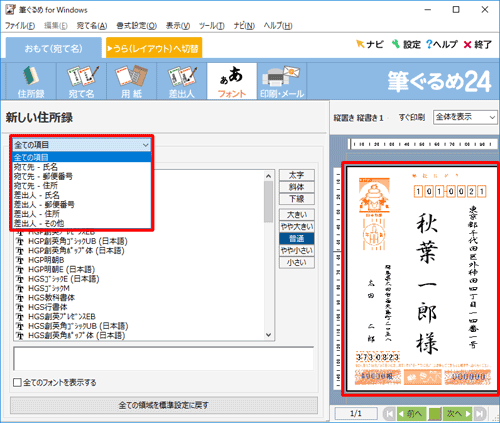Click the 1/1 page number field

356,414
